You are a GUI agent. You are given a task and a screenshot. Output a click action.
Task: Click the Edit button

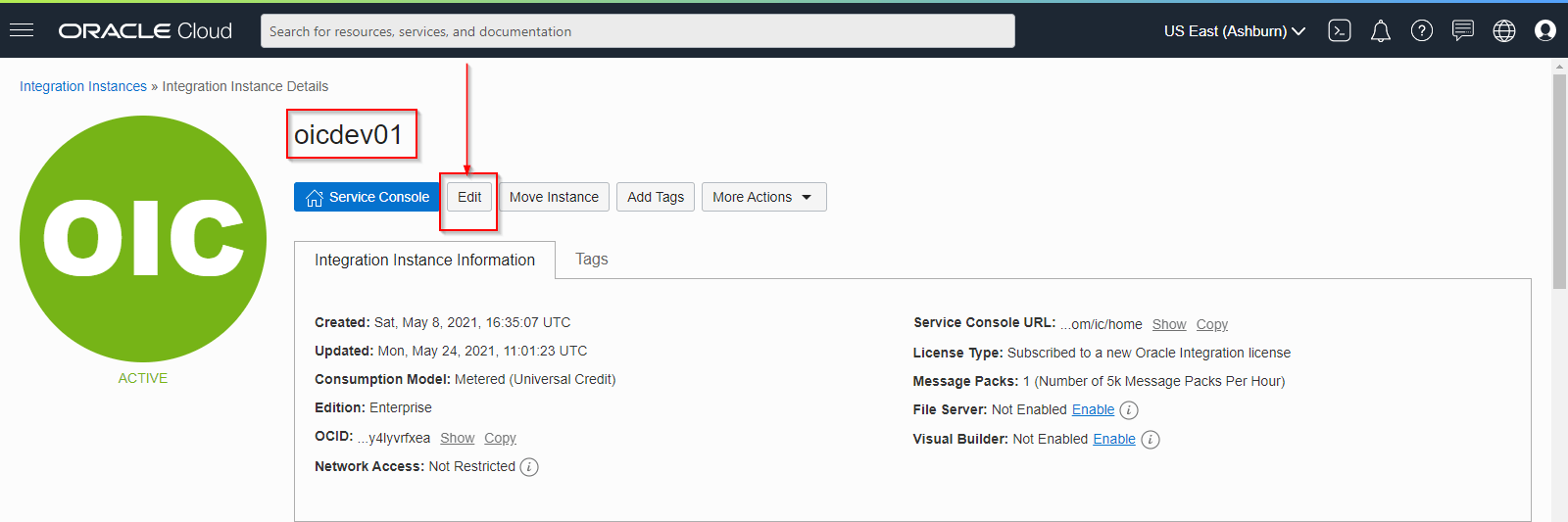pyautogui.click(x=469, y=197)
